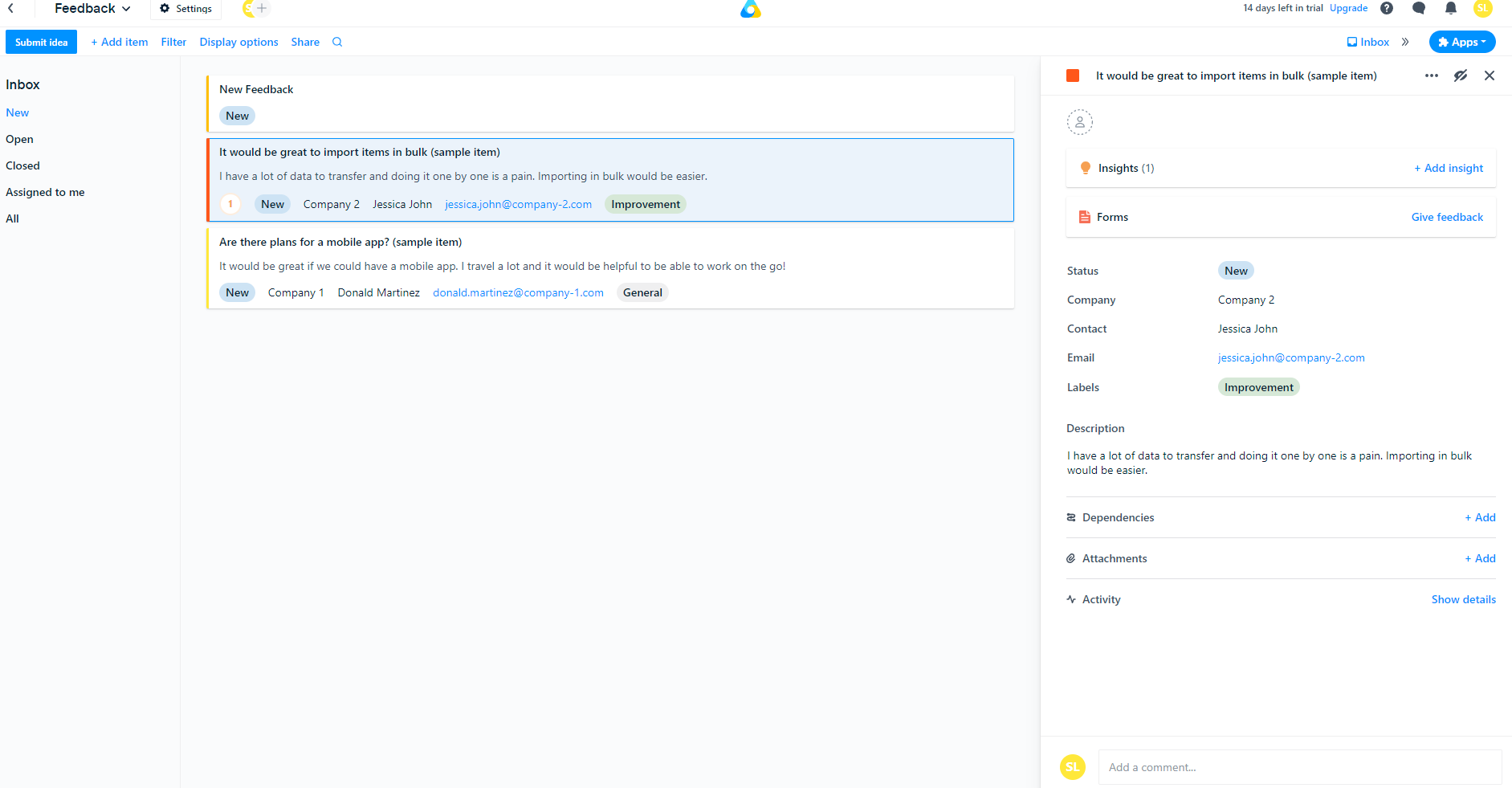Click Company 2 value in detail panel

[x=1246, y=300]
